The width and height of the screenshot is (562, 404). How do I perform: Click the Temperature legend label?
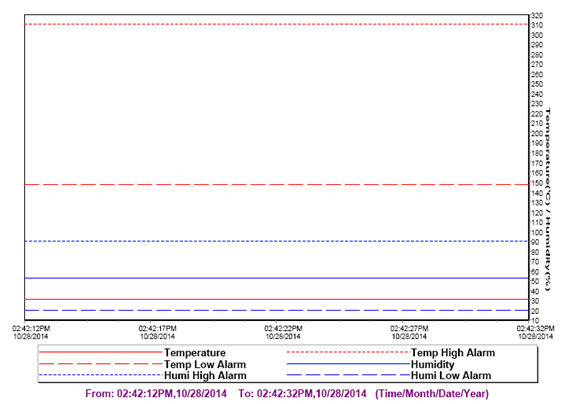click(195, 353)
